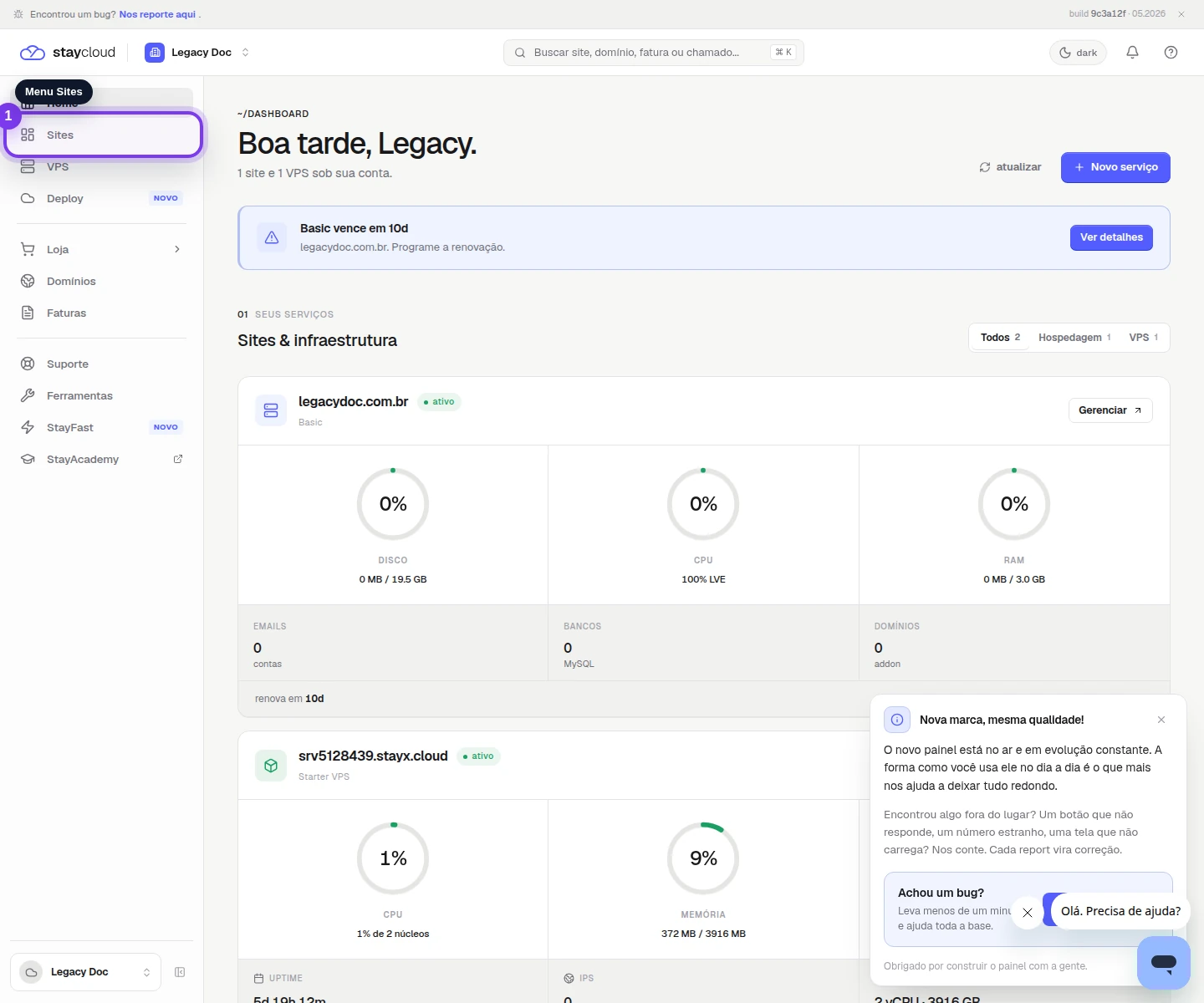Click the Domínios globe icon
The image size is (1204, 1003).
tap(28, 281)
